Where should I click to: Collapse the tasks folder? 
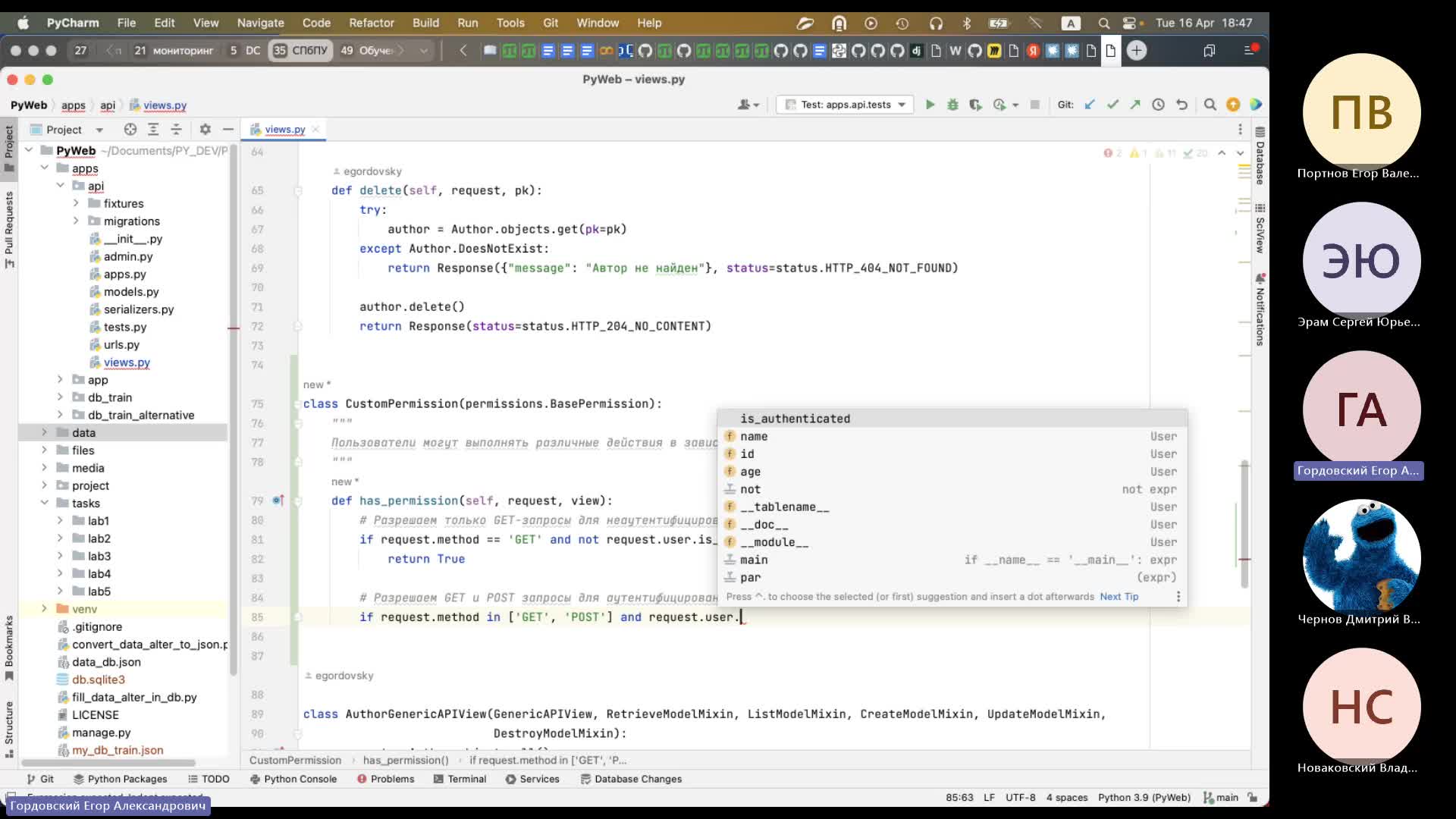click(x=45, y=503)
